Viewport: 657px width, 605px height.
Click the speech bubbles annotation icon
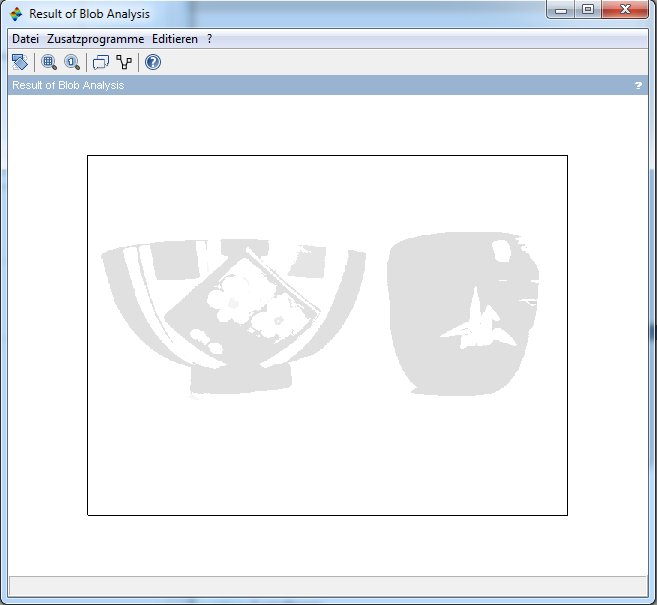point(101,62)
